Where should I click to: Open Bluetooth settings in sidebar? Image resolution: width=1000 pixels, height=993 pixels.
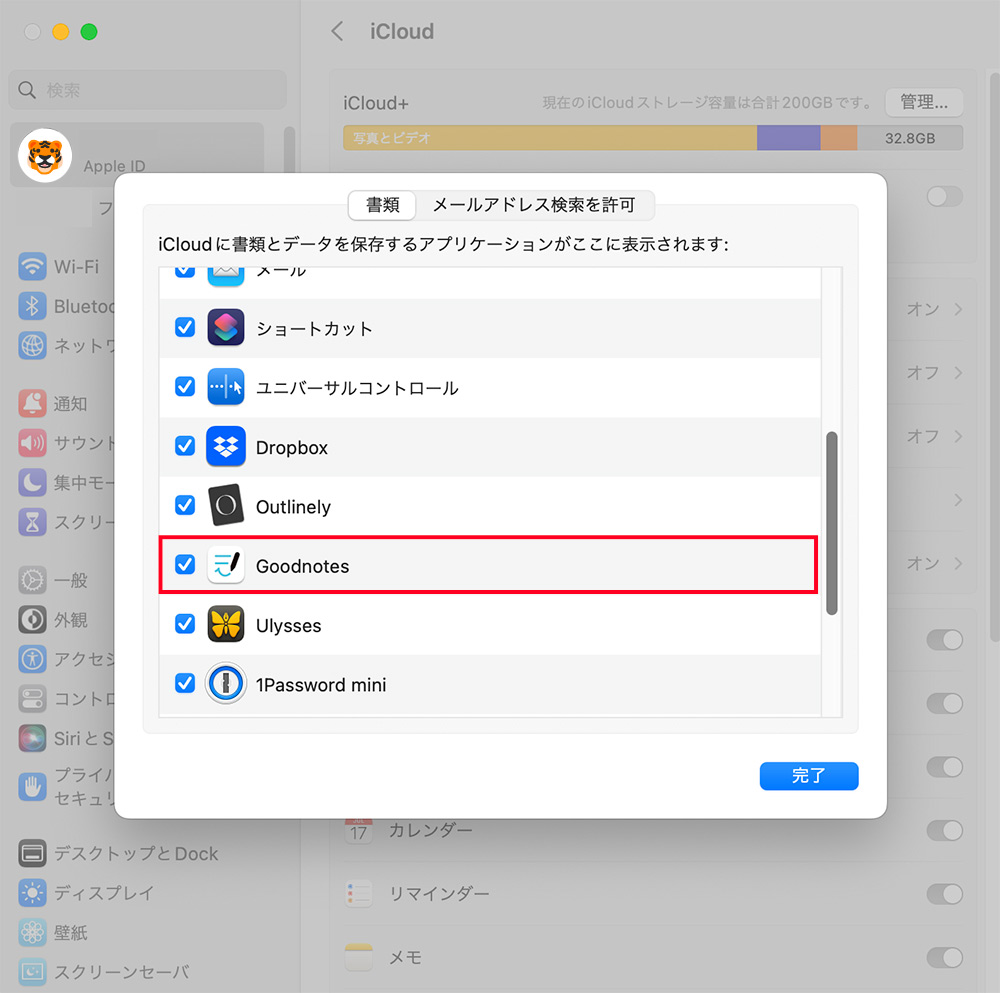66,306
